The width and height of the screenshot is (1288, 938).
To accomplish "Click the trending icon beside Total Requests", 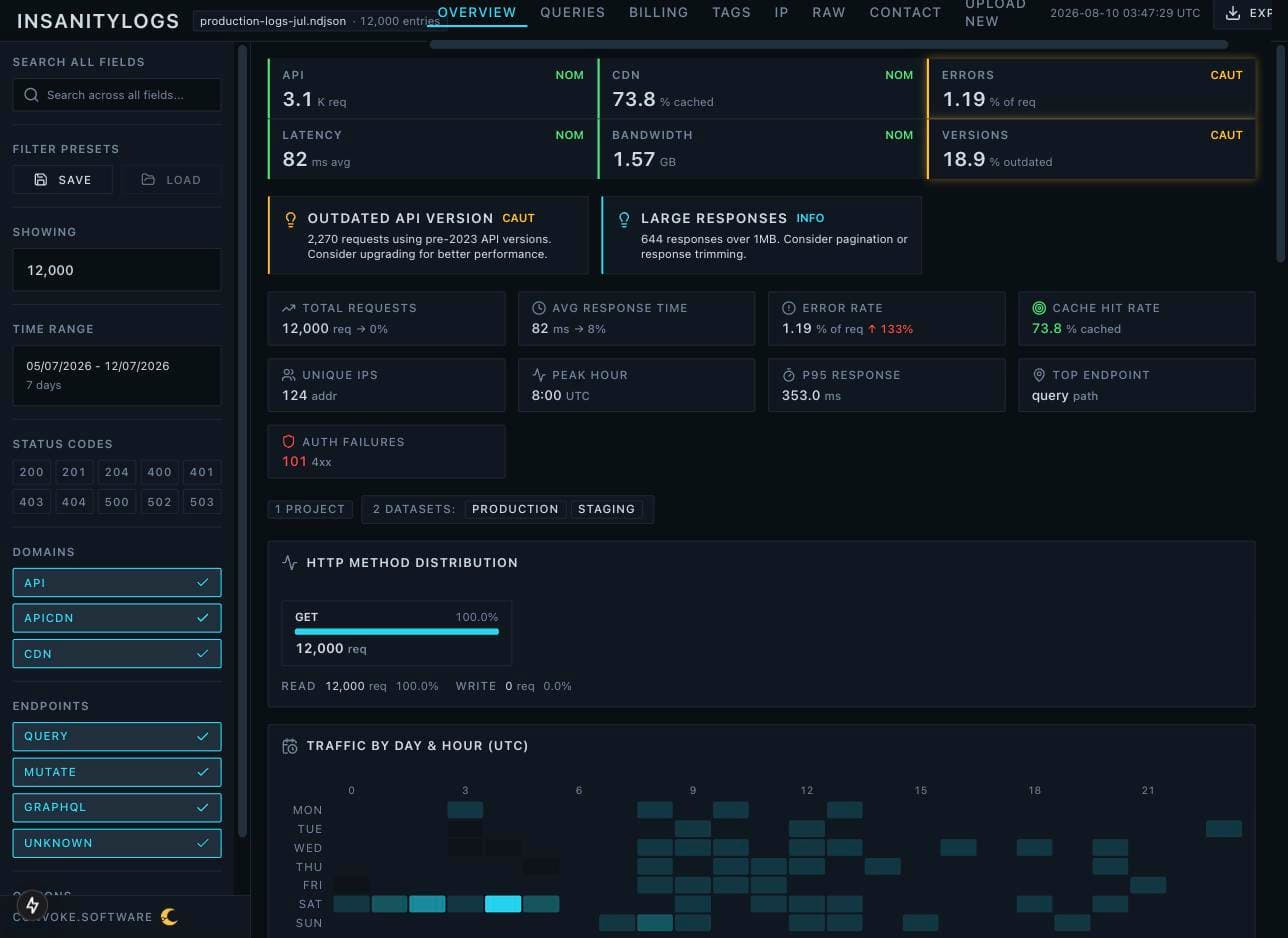I will tap(289, 308).
